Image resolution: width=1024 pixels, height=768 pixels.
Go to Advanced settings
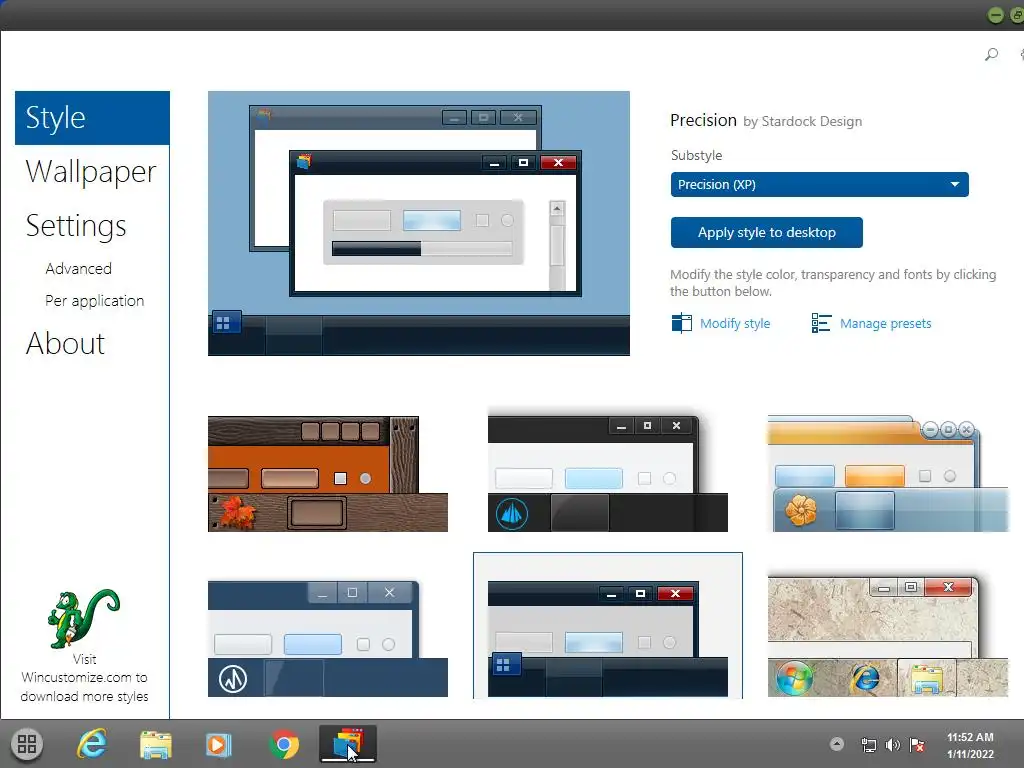click(78, 268)
